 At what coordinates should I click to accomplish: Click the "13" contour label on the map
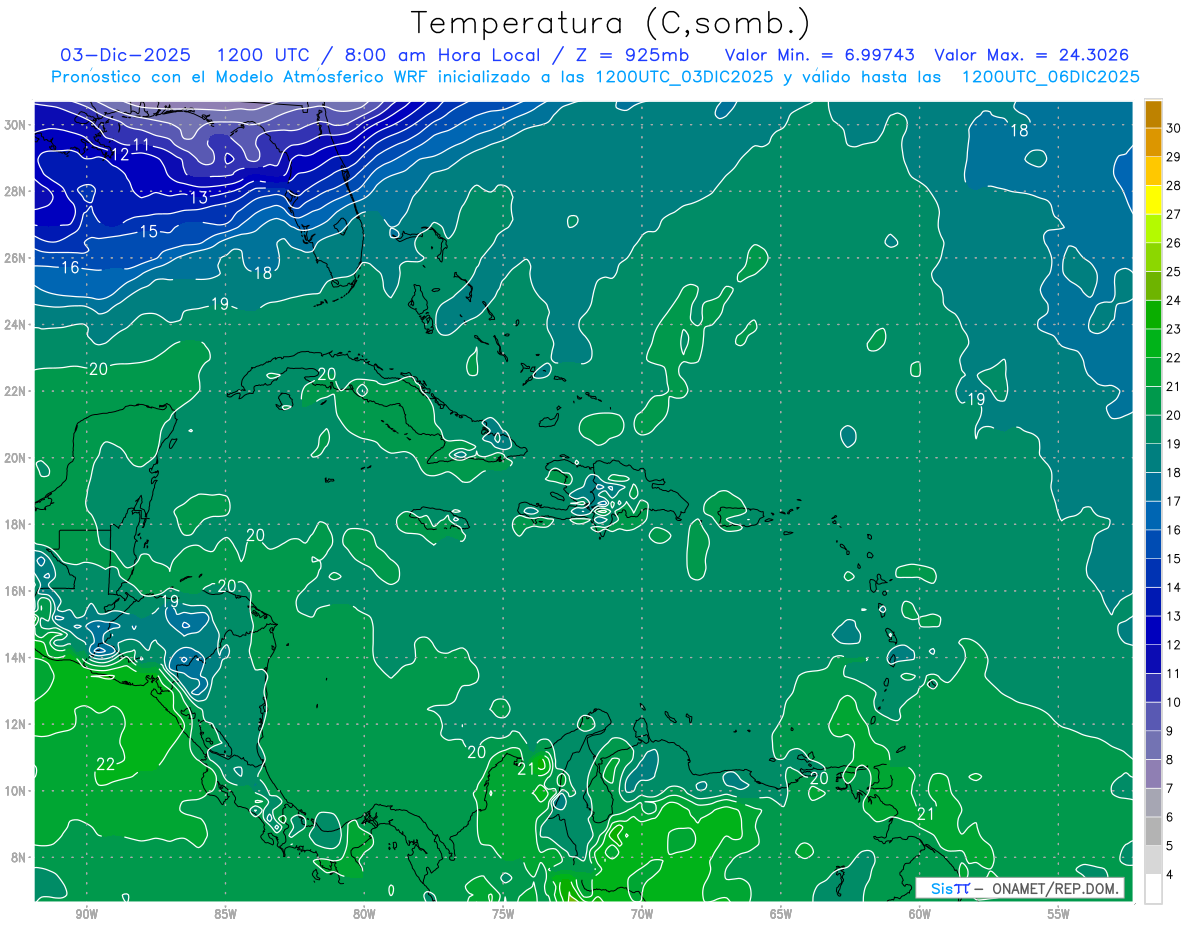tap(199, 198)
